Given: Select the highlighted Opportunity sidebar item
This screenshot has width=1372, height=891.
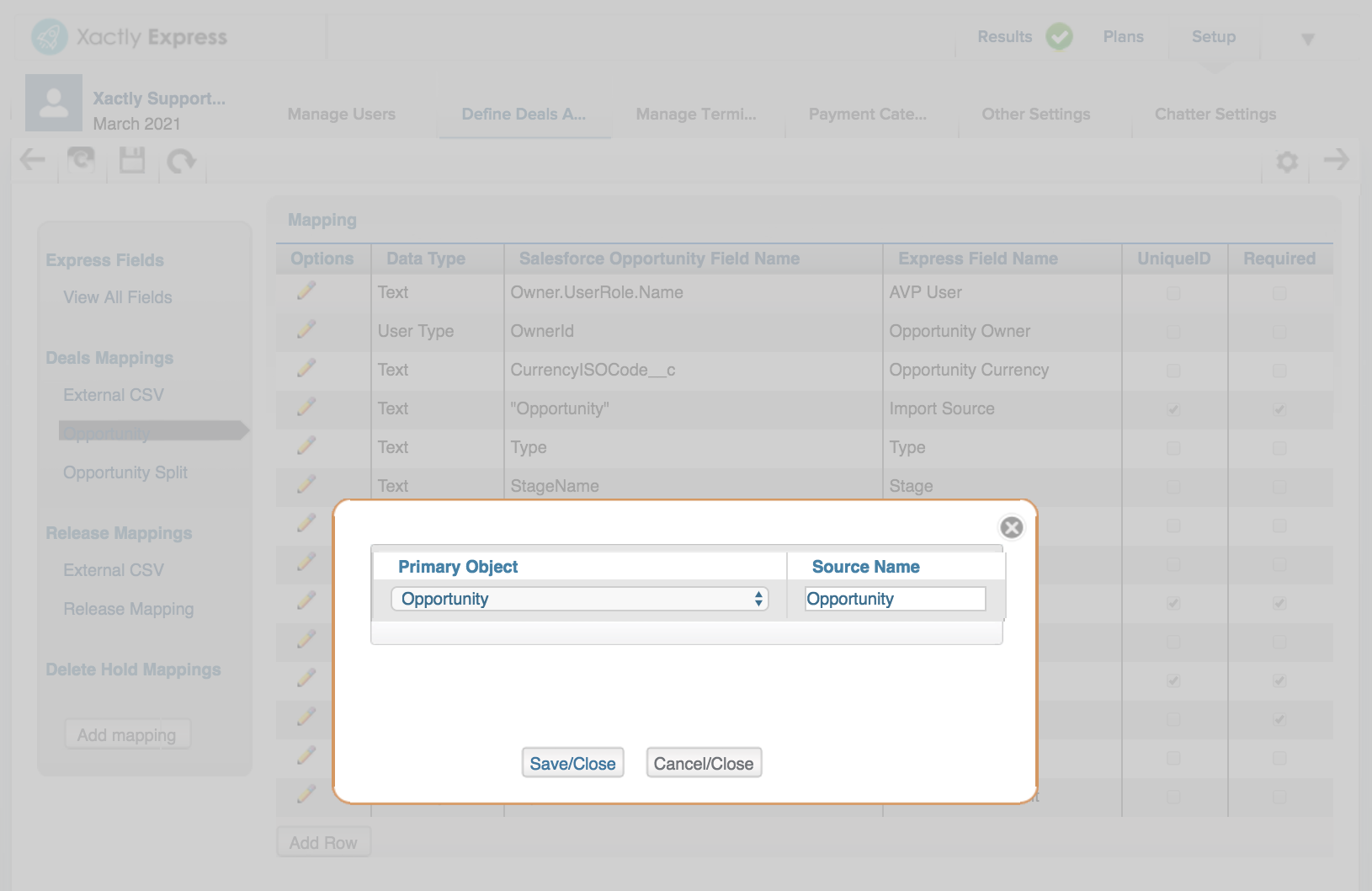Looking at the screenshot, I should pos(154,432).
